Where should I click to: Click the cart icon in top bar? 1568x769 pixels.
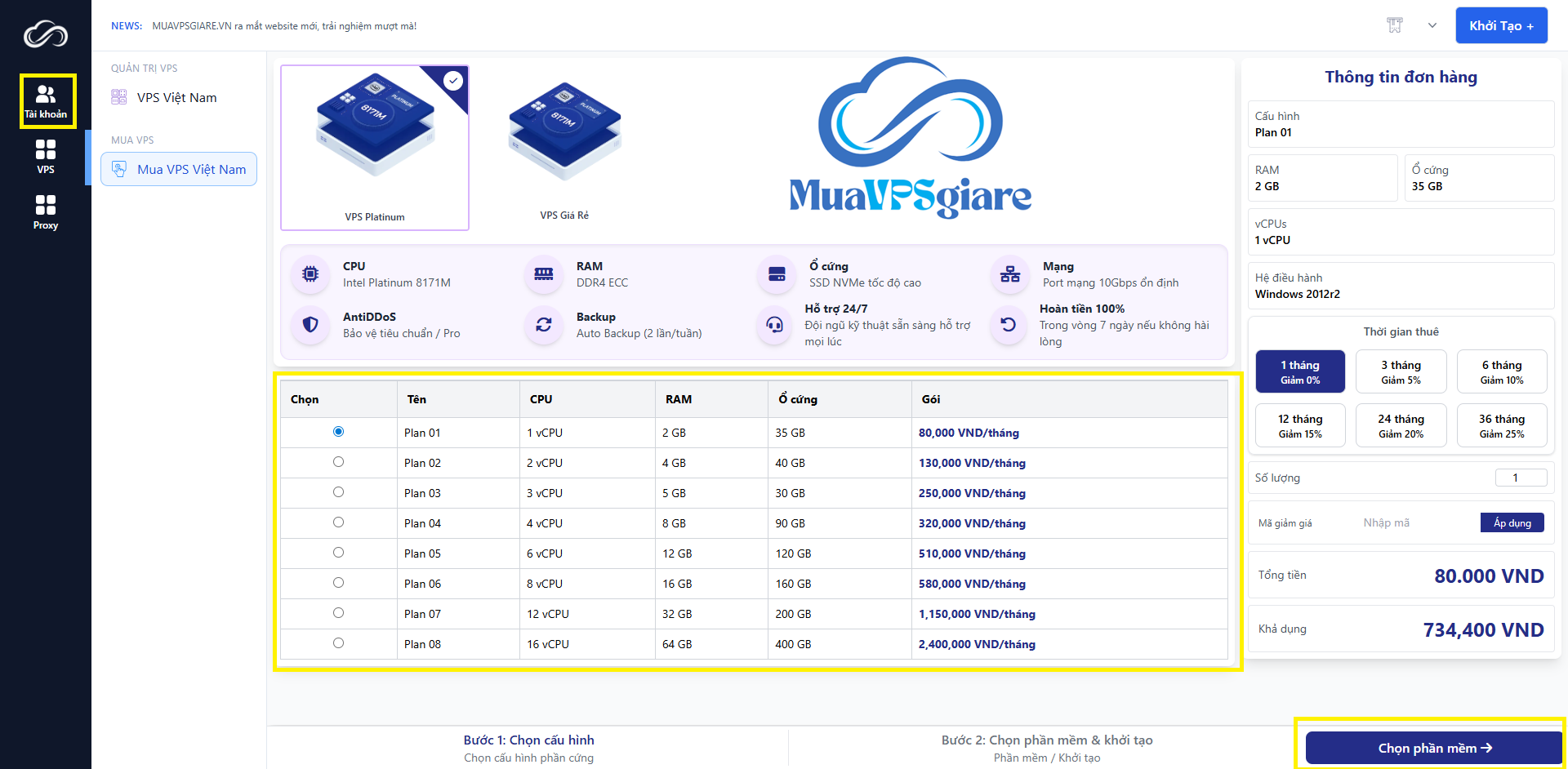1394,25
